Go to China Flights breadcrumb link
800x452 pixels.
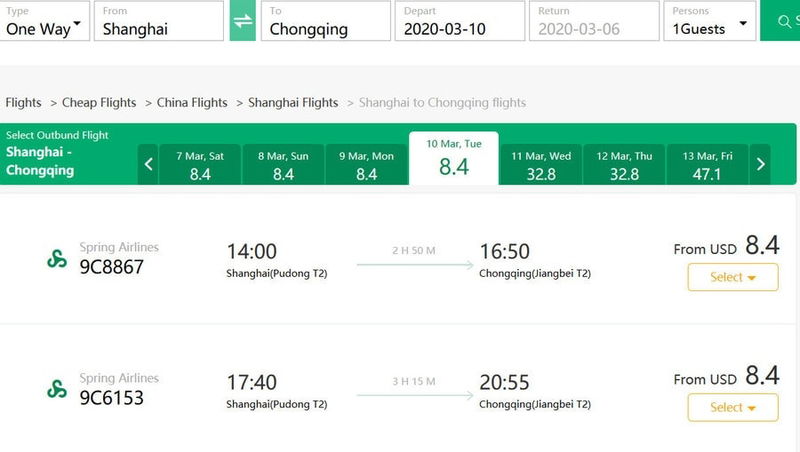[192, 103]
